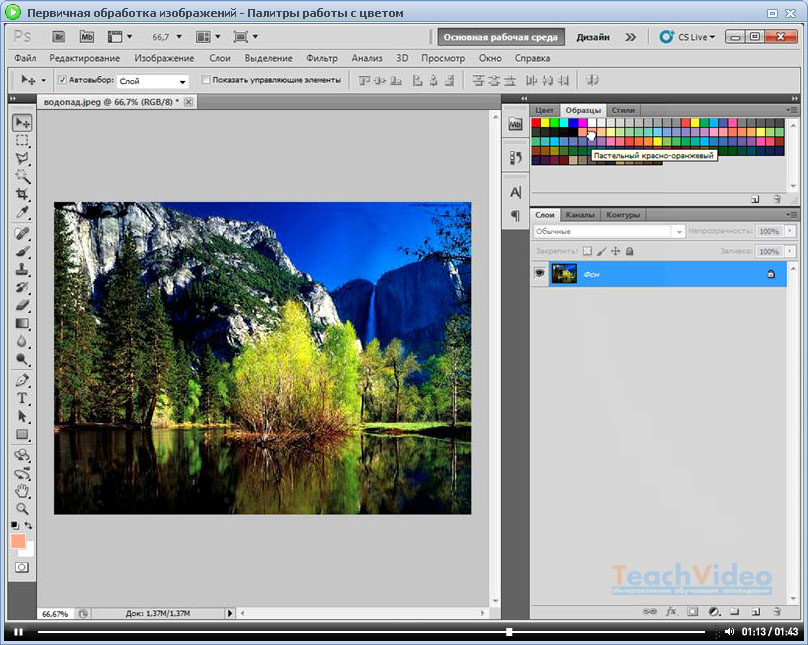Select the History Brush tool

pyautogui.click(x=22, y=287)
